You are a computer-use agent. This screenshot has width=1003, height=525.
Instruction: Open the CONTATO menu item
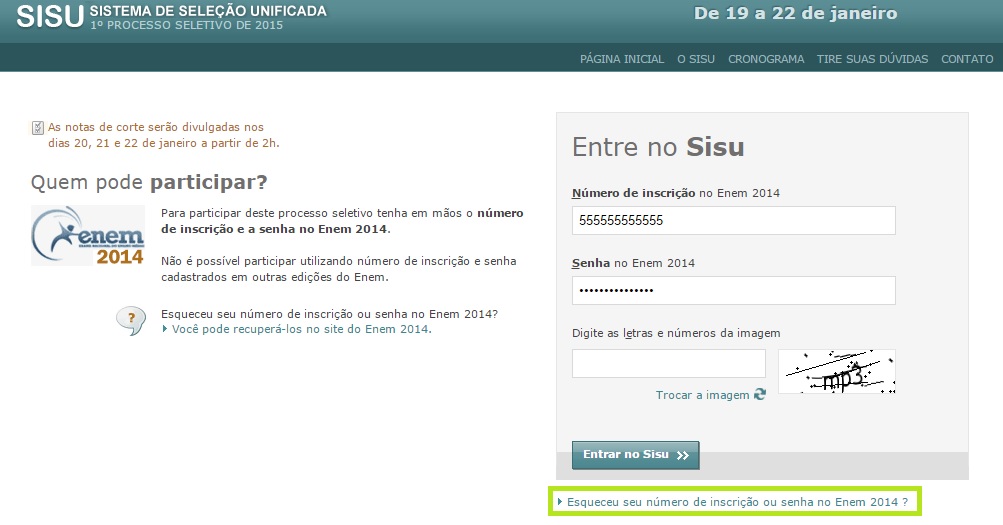coord(967,59)
